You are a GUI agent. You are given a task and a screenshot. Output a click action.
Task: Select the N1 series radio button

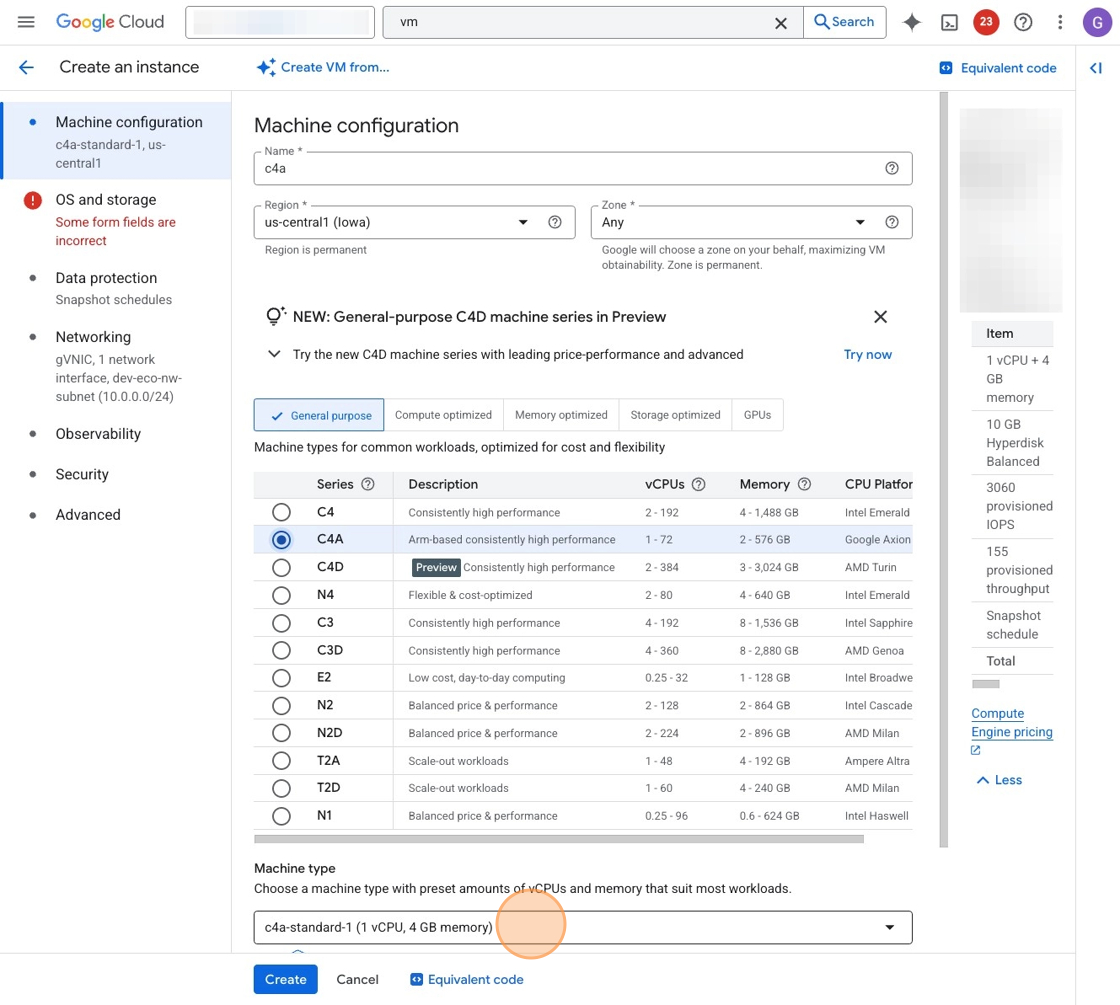coord(281,816)
